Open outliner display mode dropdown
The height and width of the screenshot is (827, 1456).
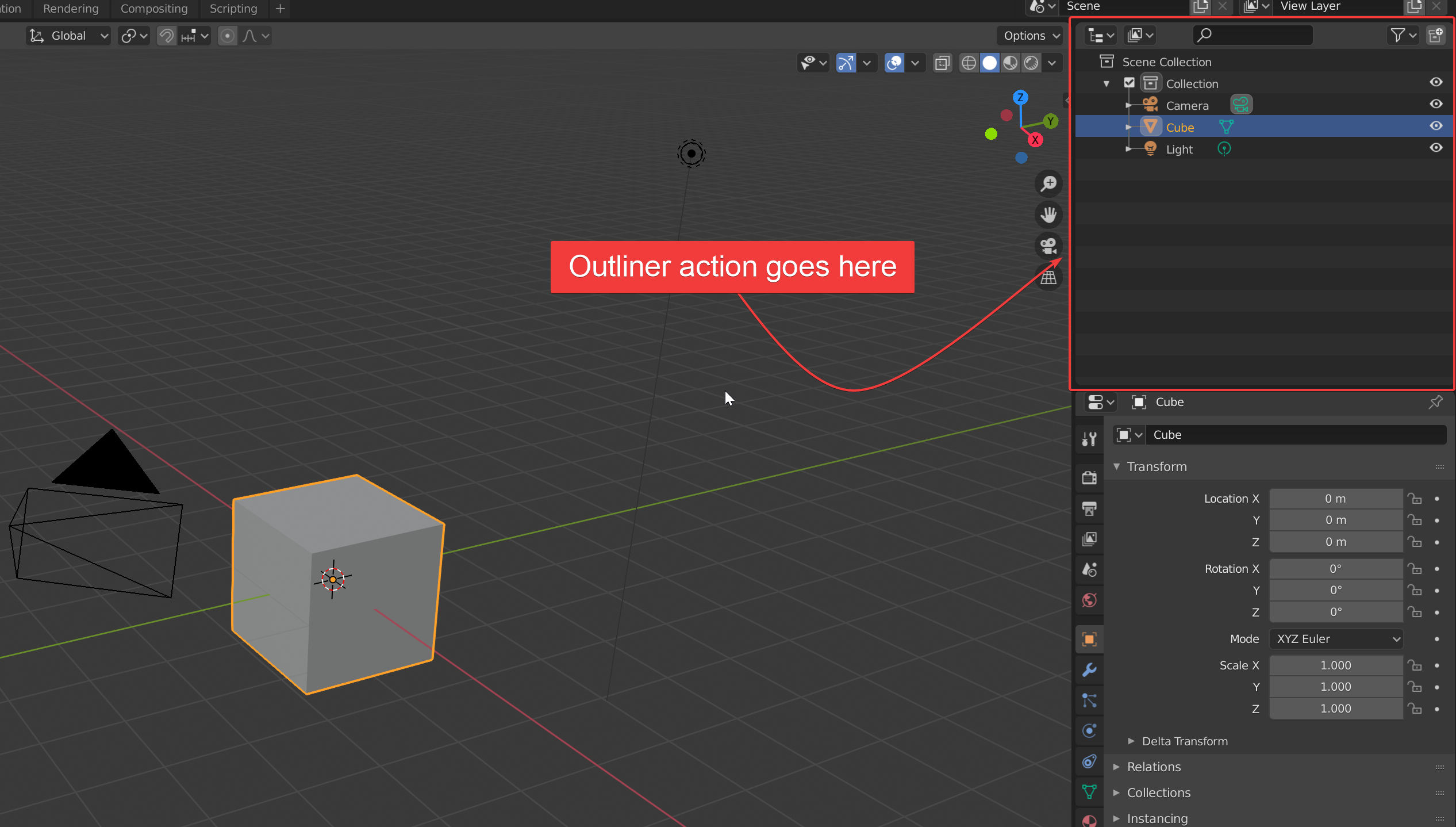(x=1140, y=36)
